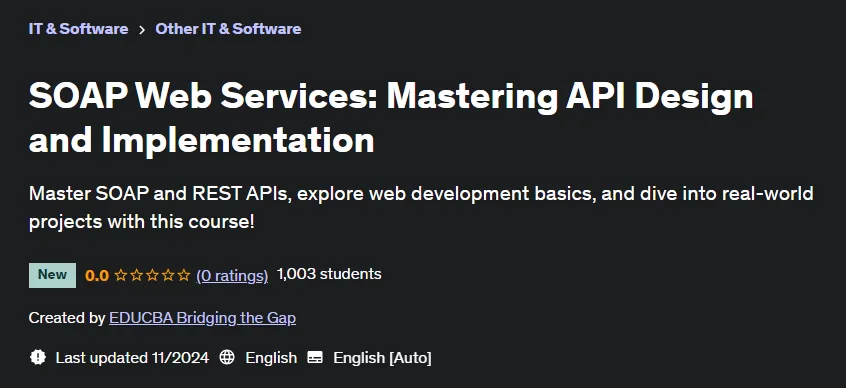The width and height of the screenshot is (846, 388).
Task: Click the last updated alert badge icon
Action: point(38,357)
